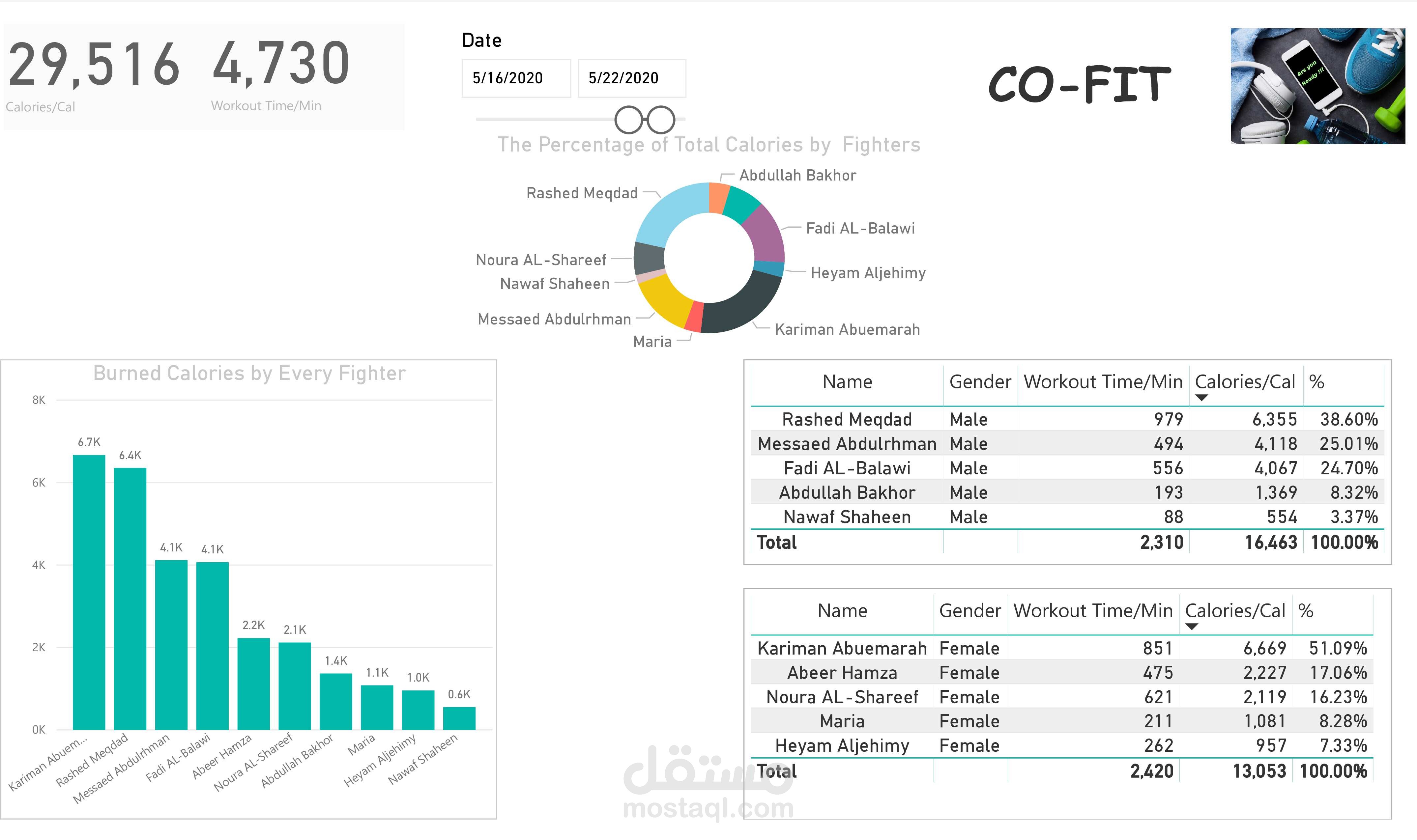The image size is (1417, 840).
Task: Sort male table by Gender header
Action: click(x=980, y=382)
